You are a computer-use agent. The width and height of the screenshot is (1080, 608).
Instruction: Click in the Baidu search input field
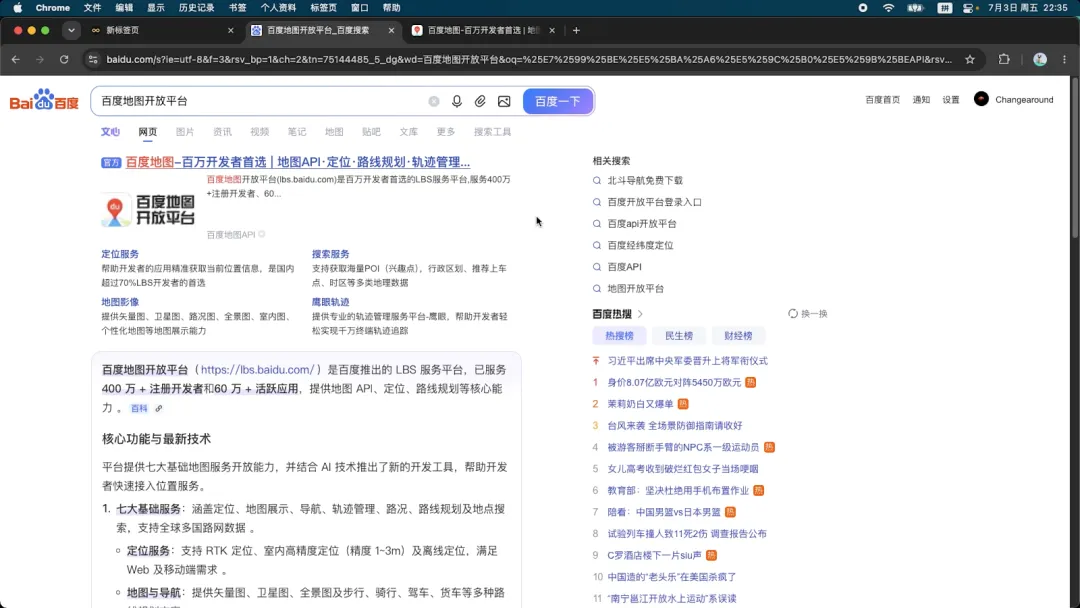tap(262, 101)
